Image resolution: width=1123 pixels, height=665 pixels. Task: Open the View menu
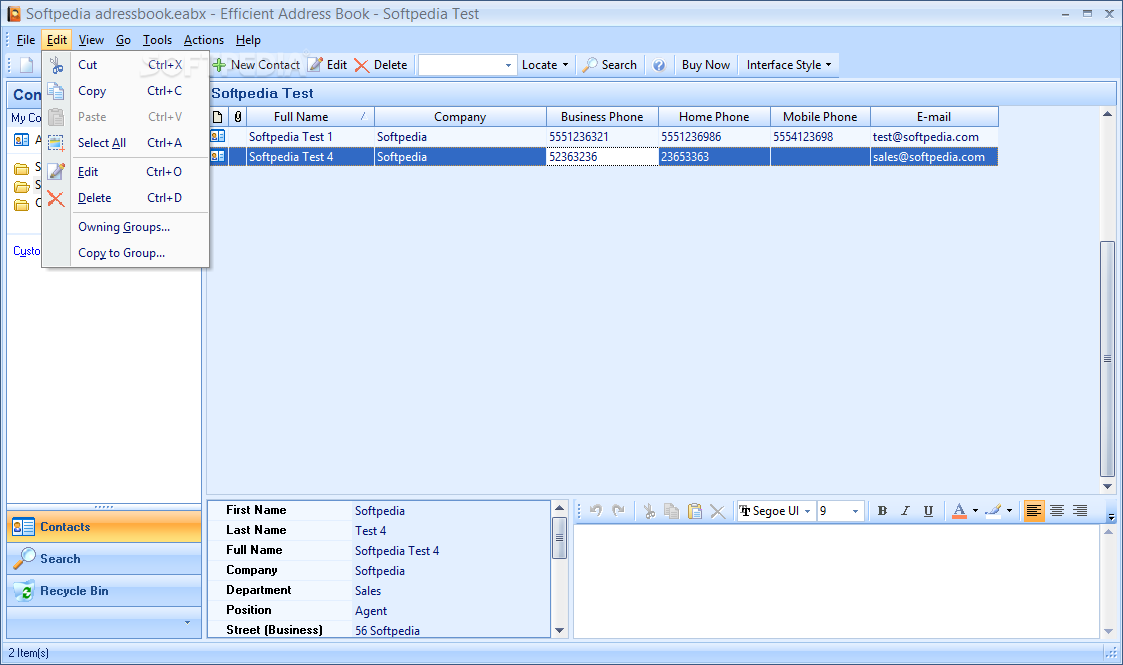click(91, 40)
